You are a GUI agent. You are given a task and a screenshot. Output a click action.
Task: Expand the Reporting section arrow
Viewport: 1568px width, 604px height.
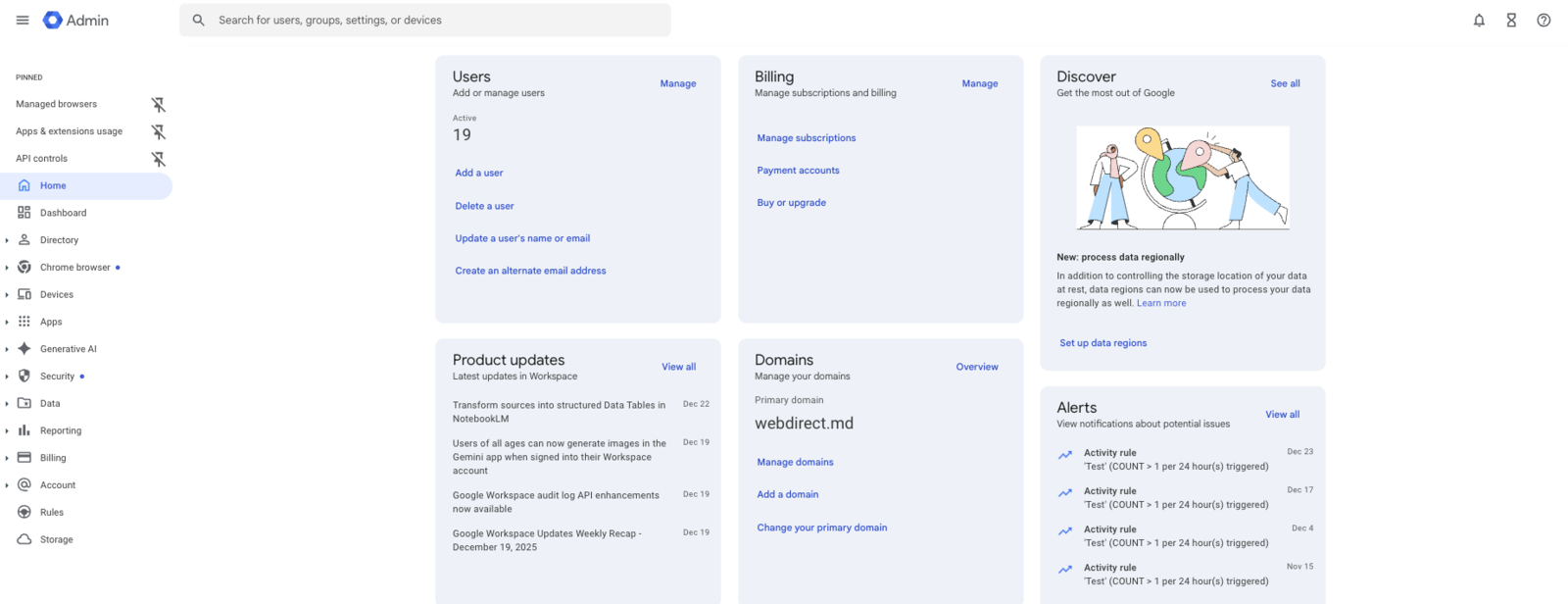7,430
